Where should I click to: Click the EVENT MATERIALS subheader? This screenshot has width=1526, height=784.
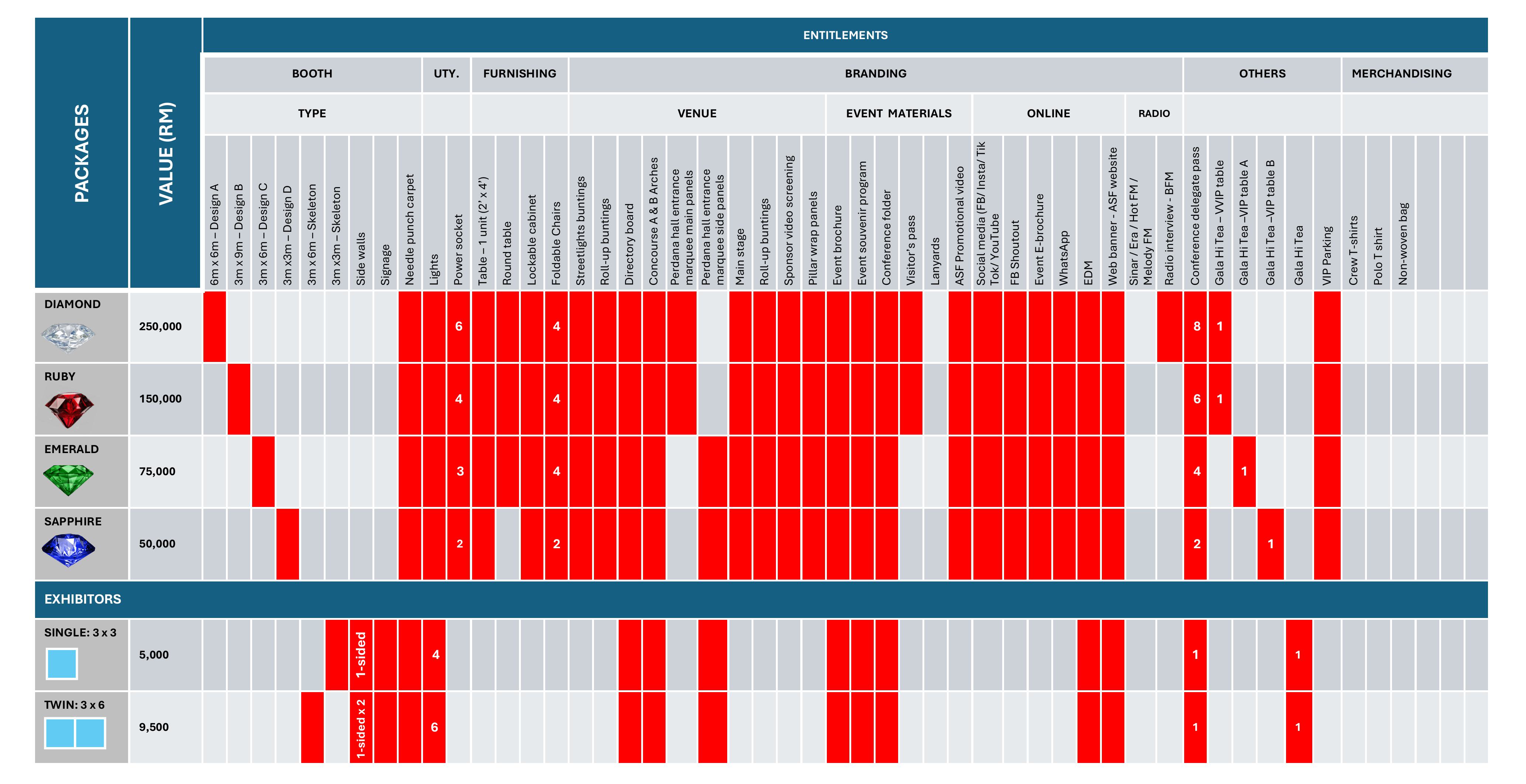tap(898, 114)
